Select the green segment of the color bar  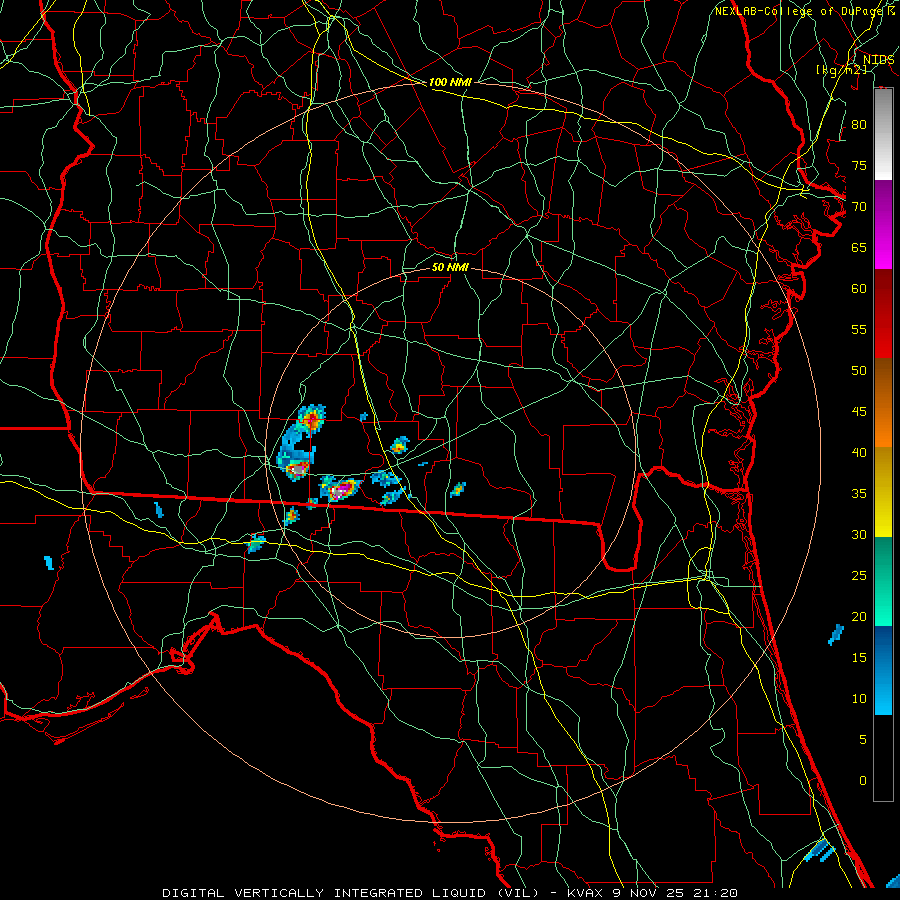pos(883,581)
